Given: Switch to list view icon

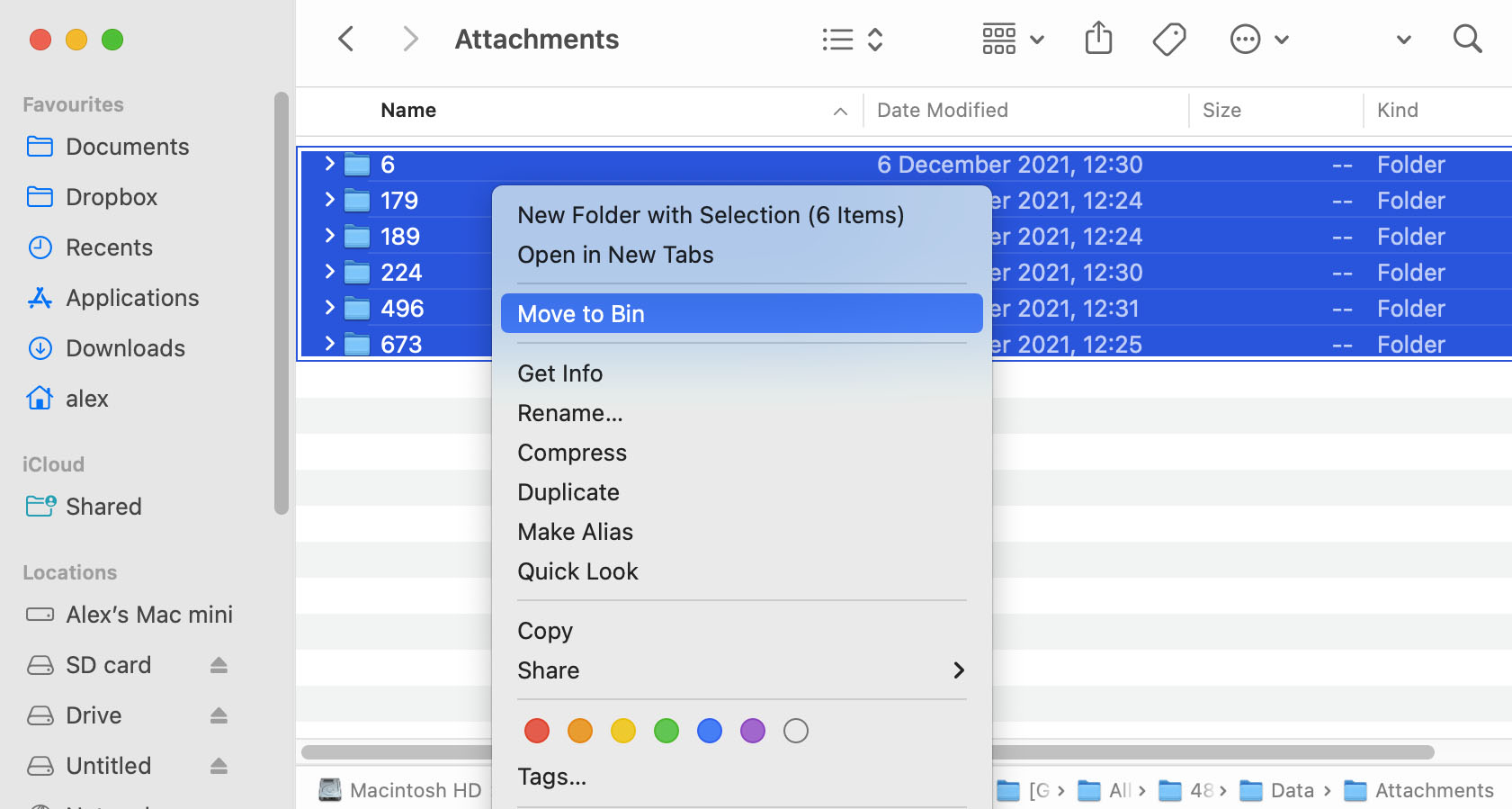Looking at the screenshot, I should click(837, 40).
